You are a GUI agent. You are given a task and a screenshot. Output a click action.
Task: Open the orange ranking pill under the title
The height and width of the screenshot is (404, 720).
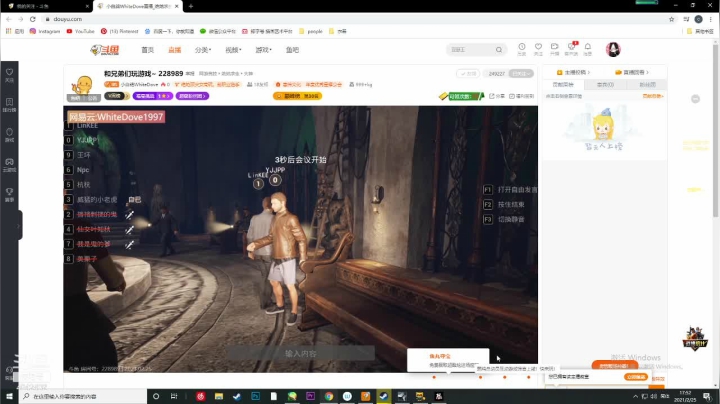298,96
